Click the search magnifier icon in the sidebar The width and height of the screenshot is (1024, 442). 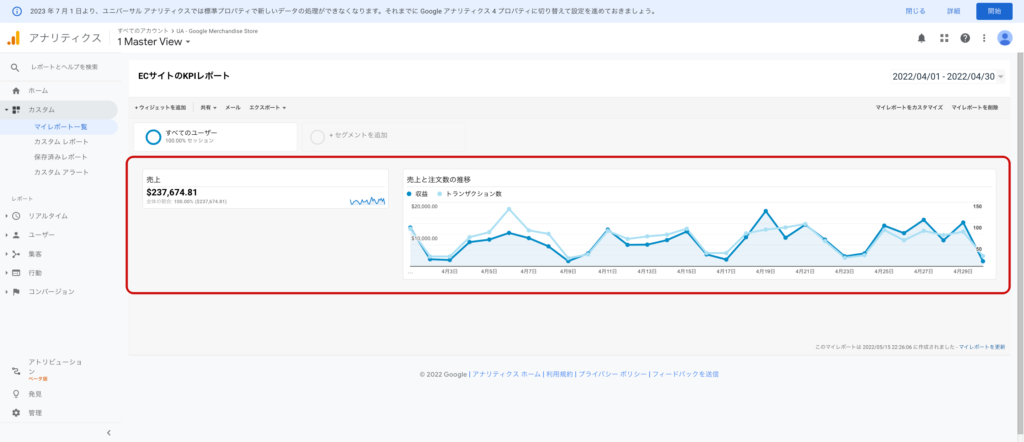click(x=15, y=67)
